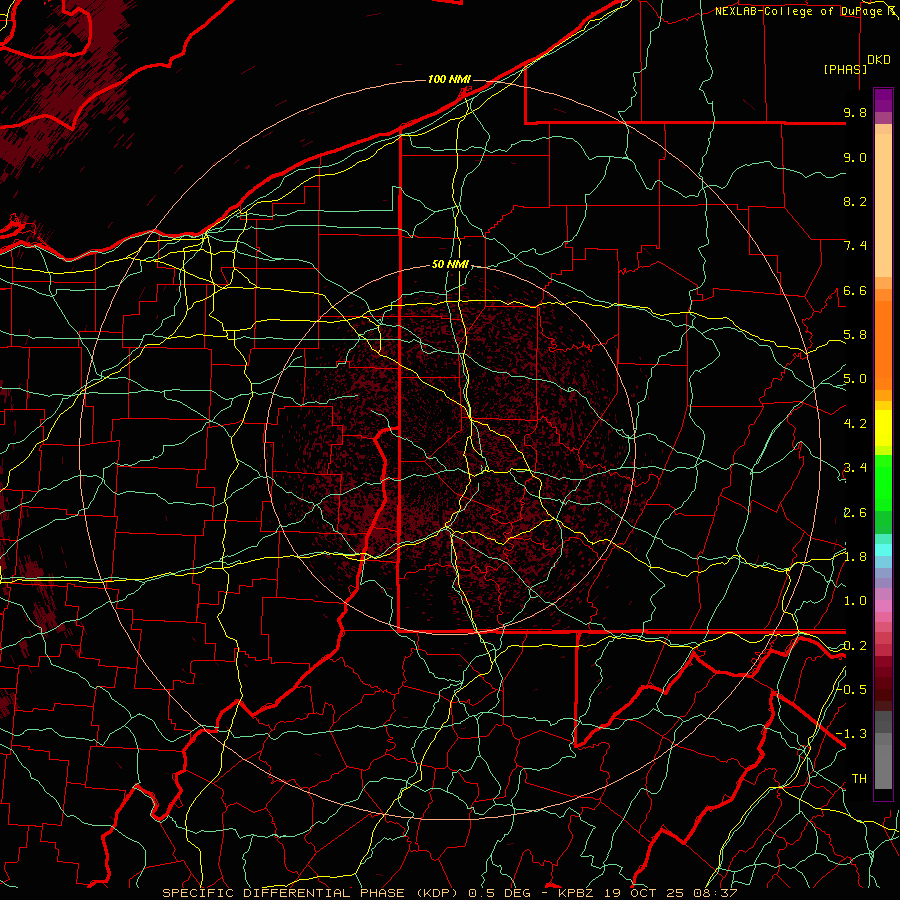Screen dimensions: 900x900
Task: Pick the bright green color bar segment
Action: point(883,482)
